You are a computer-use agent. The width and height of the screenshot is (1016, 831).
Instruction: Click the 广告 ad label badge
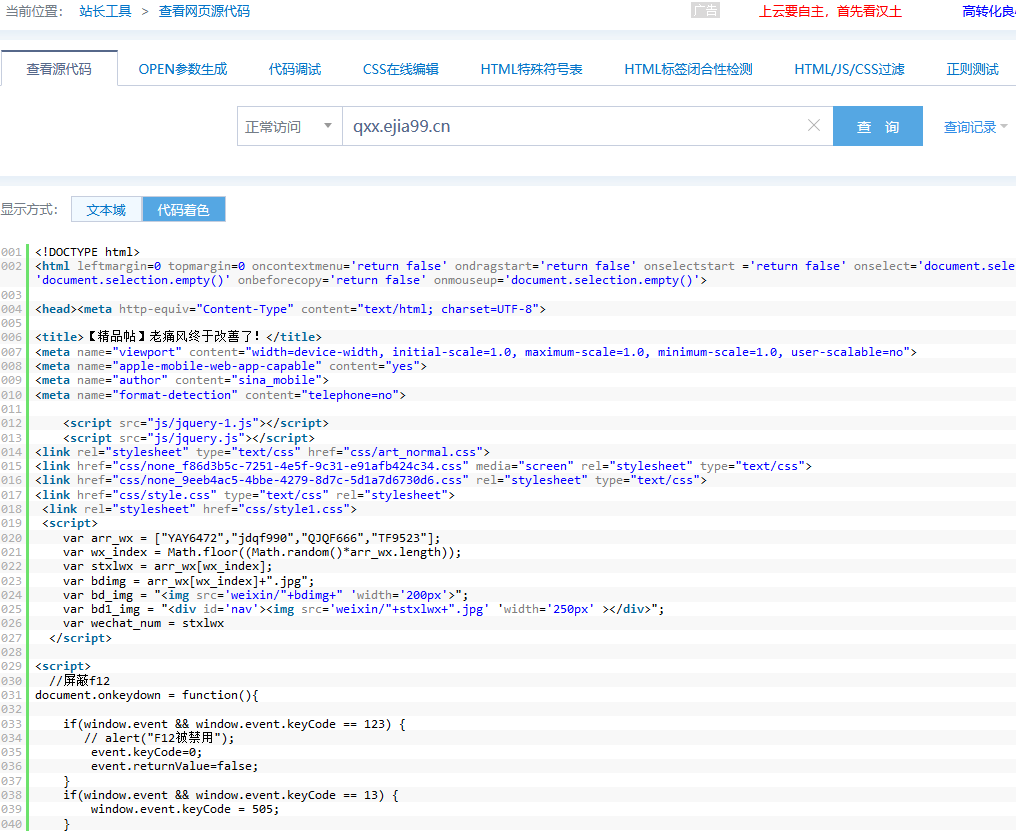click(x=705, y=10)
